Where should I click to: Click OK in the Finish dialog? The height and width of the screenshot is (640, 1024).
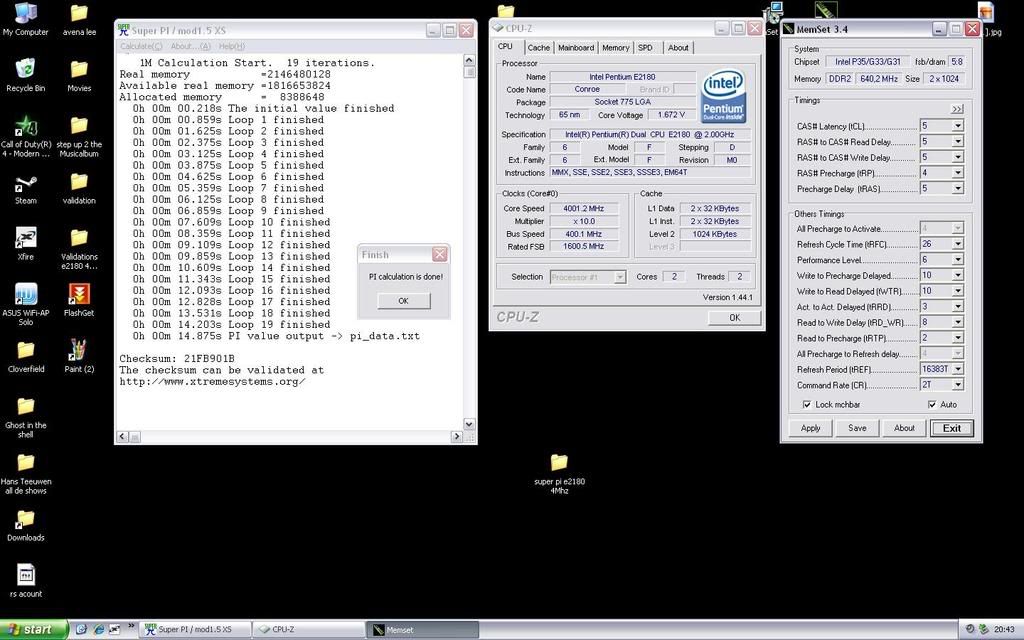[404, 300]
